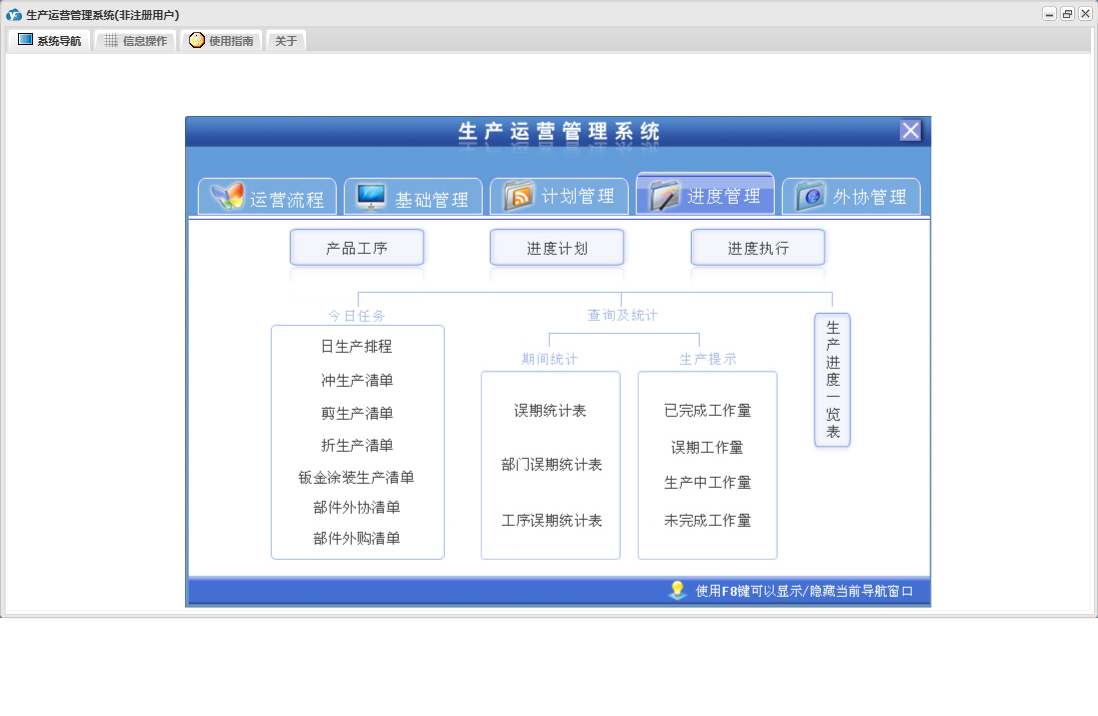Open the 已完成工作量 item

tap(707, 410)
